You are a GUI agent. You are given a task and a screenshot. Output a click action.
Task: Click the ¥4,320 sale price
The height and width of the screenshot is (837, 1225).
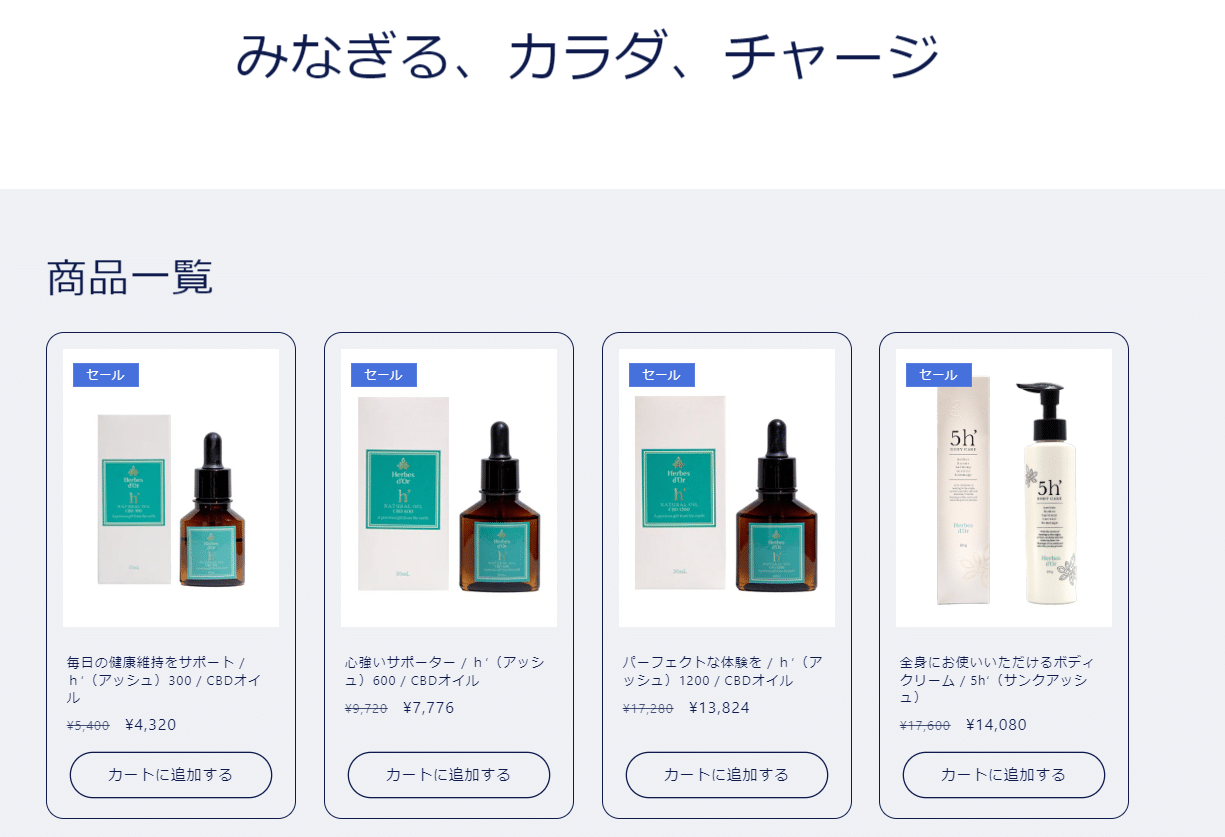(x=151, y=725)
